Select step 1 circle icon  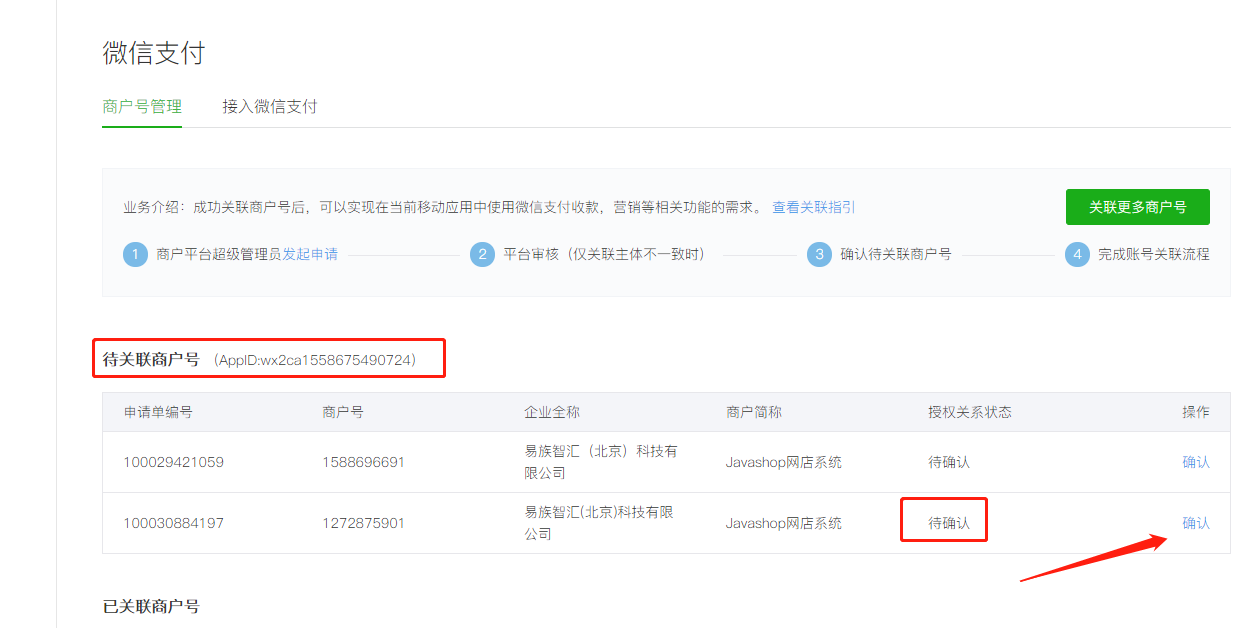tap(136, 254)
